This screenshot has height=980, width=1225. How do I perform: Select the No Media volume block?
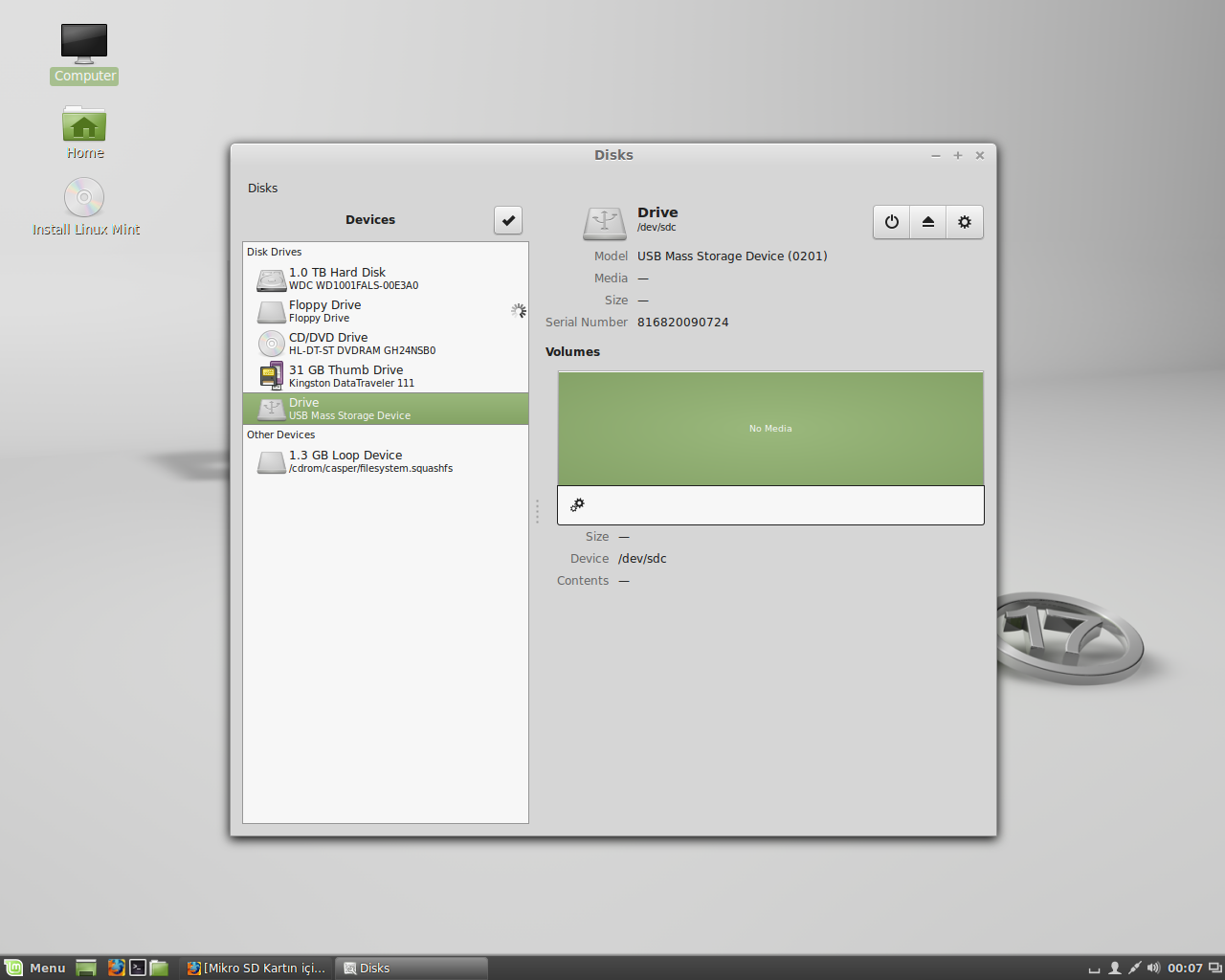tap(770, 429)
